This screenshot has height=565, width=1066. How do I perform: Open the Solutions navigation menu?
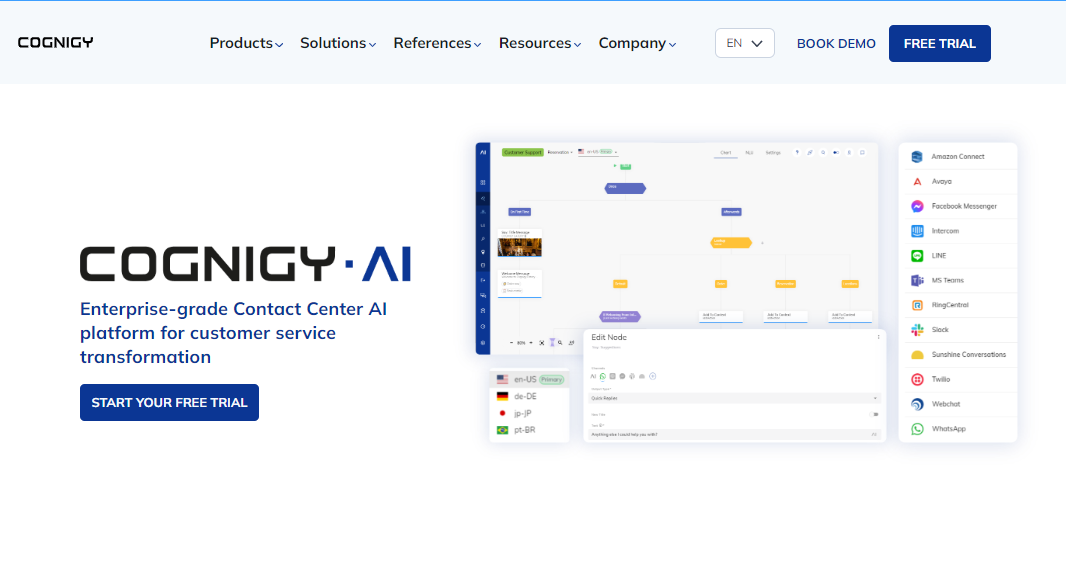pyautogui.click(x=338, y=43)
